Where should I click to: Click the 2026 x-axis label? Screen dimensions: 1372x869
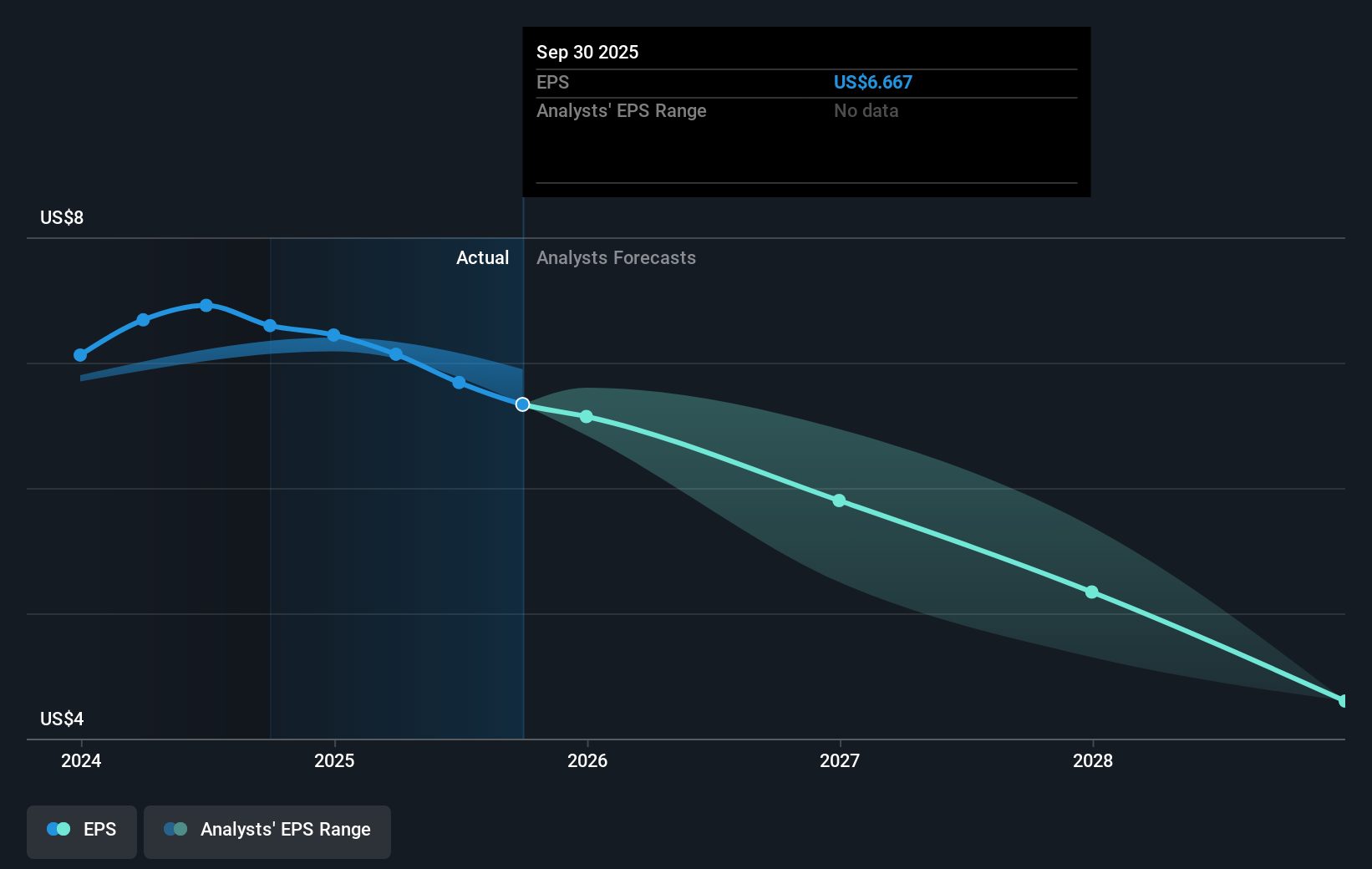587,760
